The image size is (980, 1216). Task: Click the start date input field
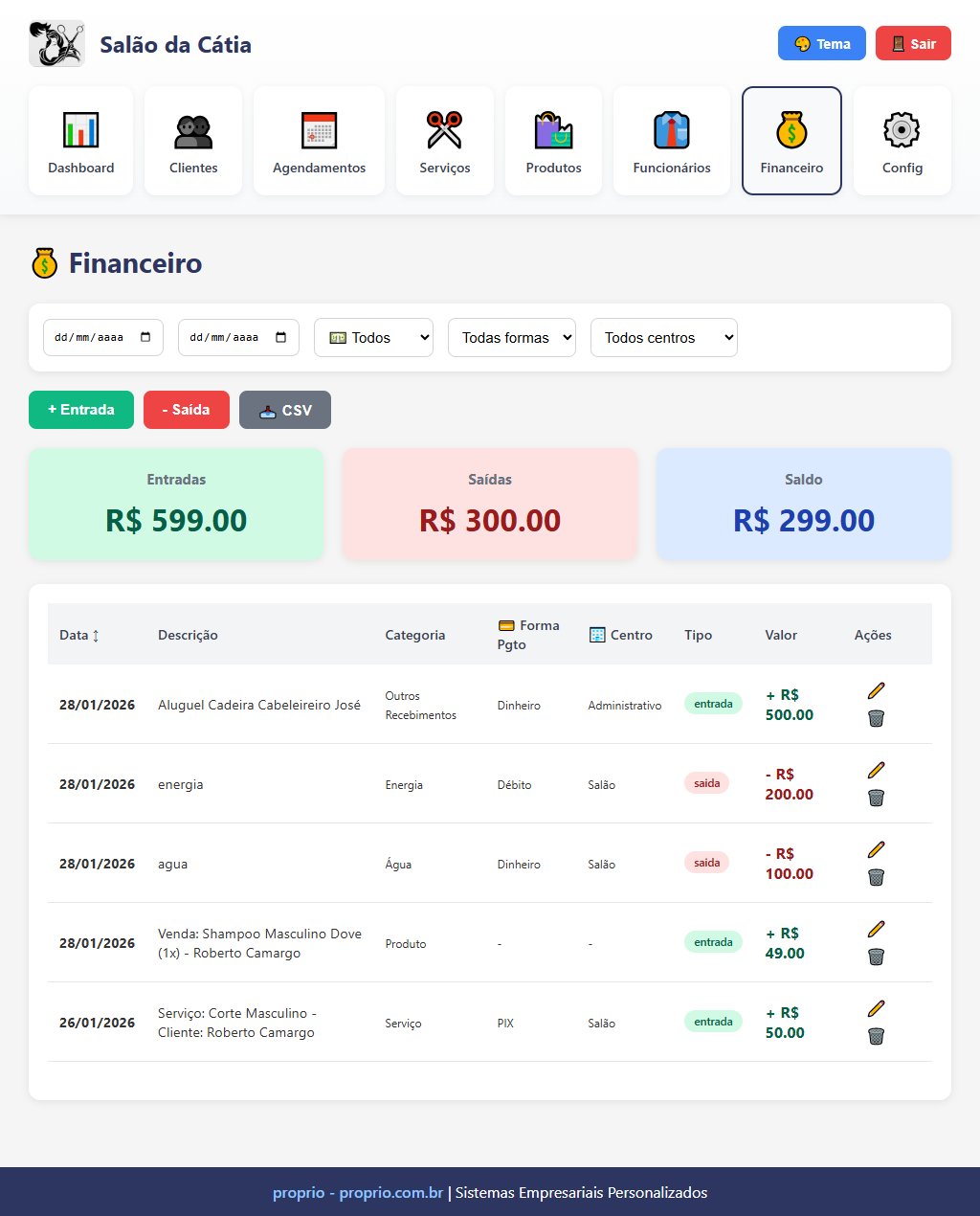(x=103, y=337)
